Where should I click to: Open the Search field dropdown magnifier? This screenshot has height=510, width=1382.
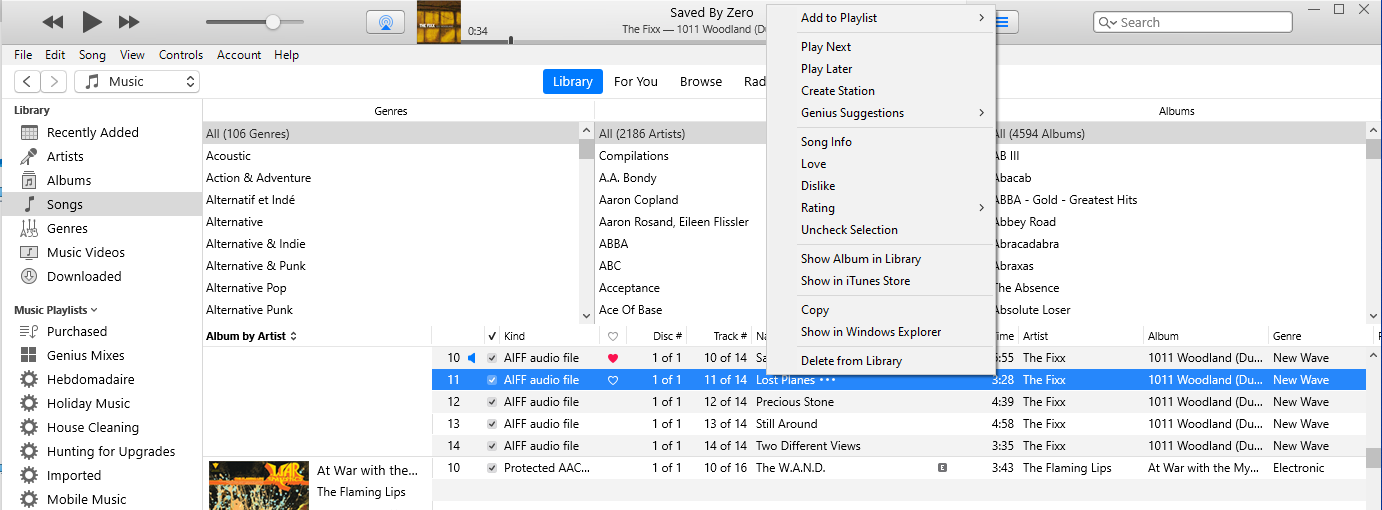pos(1108,22)
